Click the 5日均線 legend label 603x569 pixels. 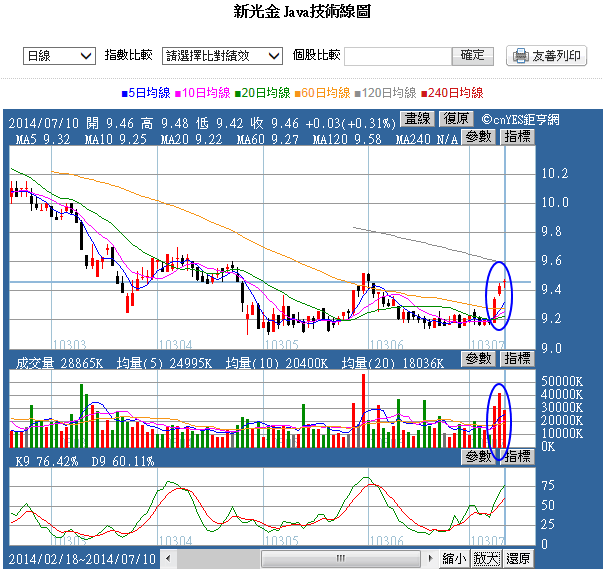[x=149, y=93]
